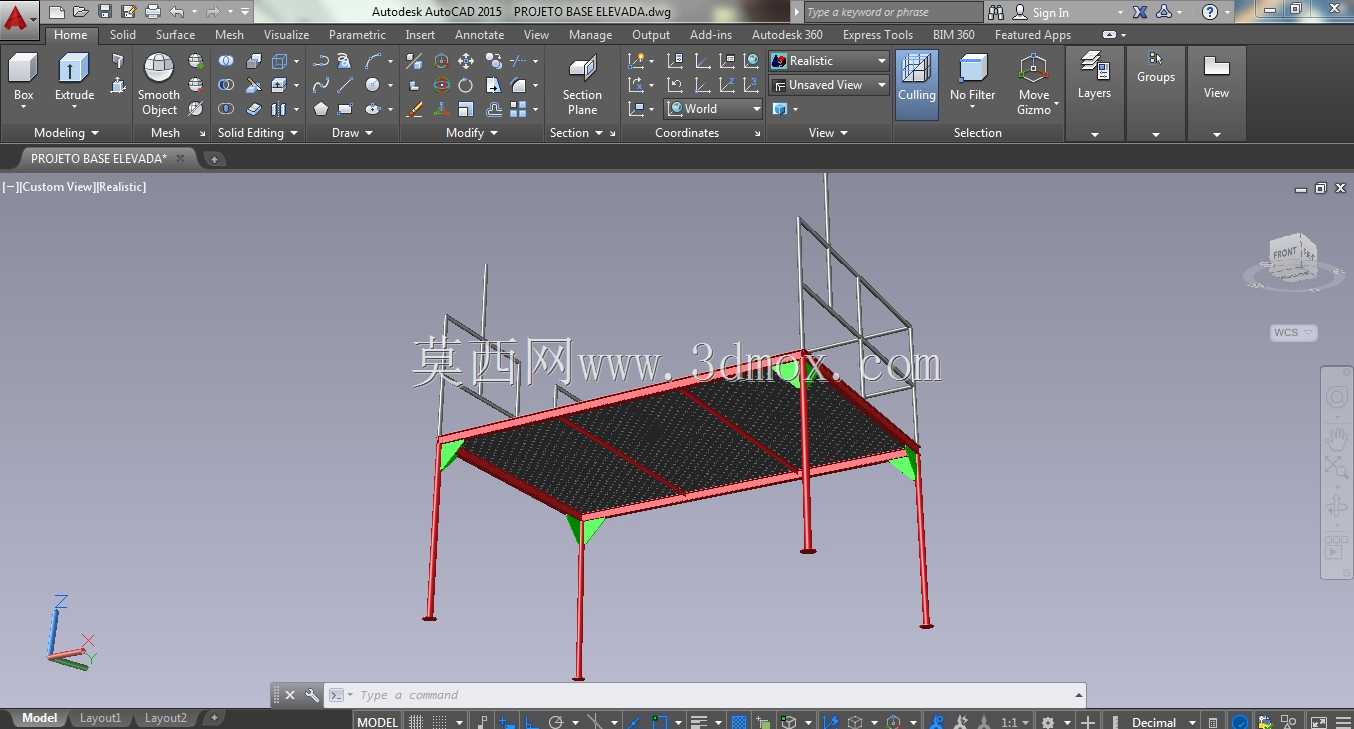Viewport: 1354px width, 729px height.
Task: Click the command line customize wrench icon
Action: pos(312,695)
